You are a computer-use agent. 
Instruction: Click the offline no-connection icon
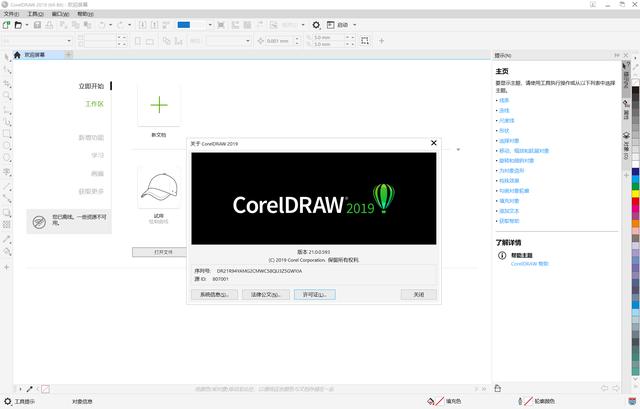point(39,222)
